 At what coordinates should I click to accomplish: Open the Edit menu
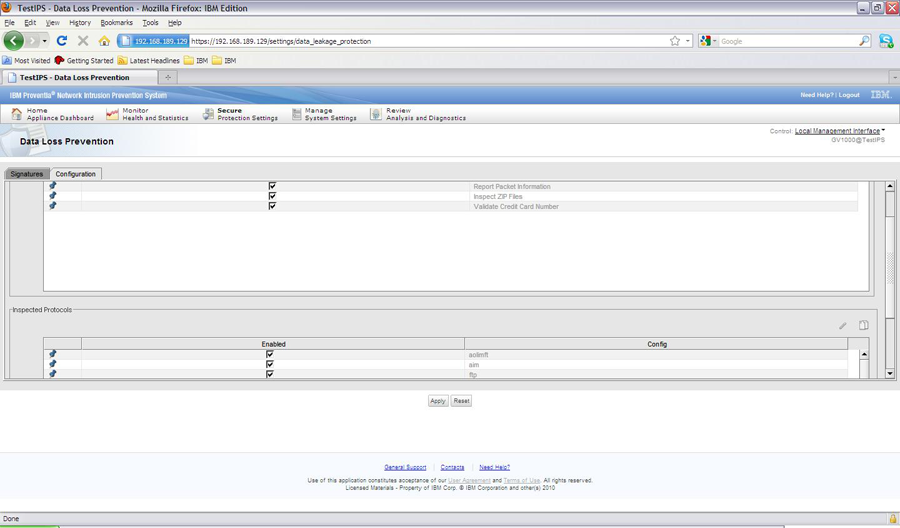pyautogui.click(x=30, y=22)
